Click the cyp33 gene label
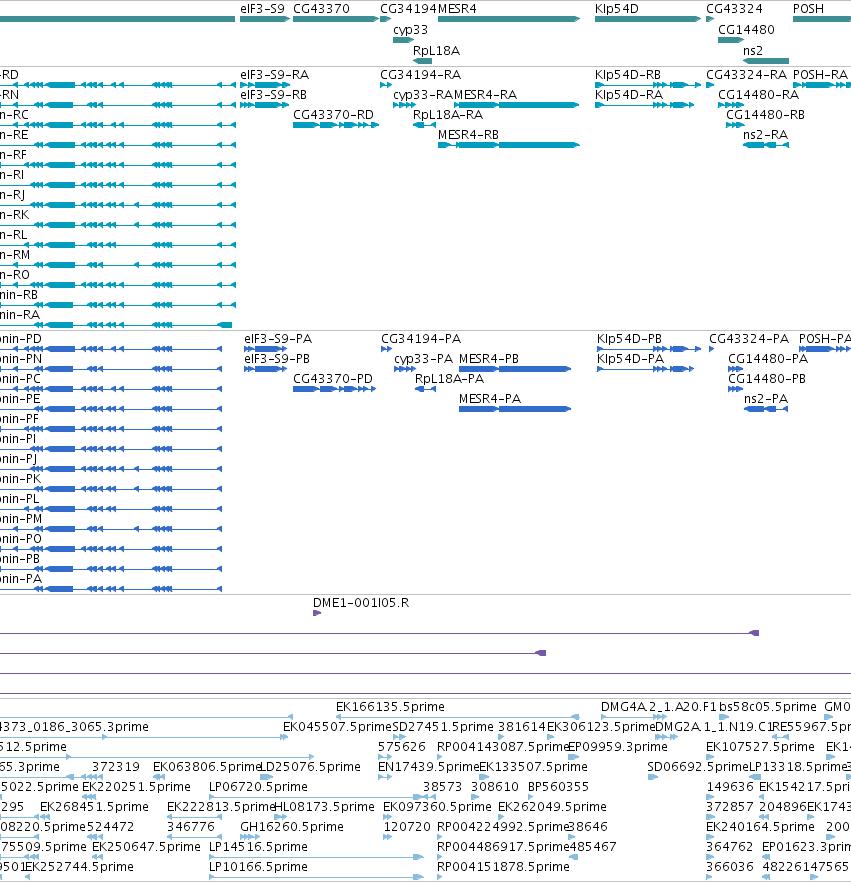 point(411,30)
